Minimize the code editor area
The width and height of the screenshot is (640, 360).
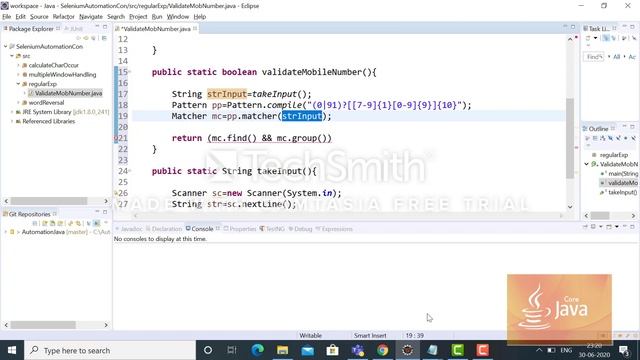pos(565,27)
